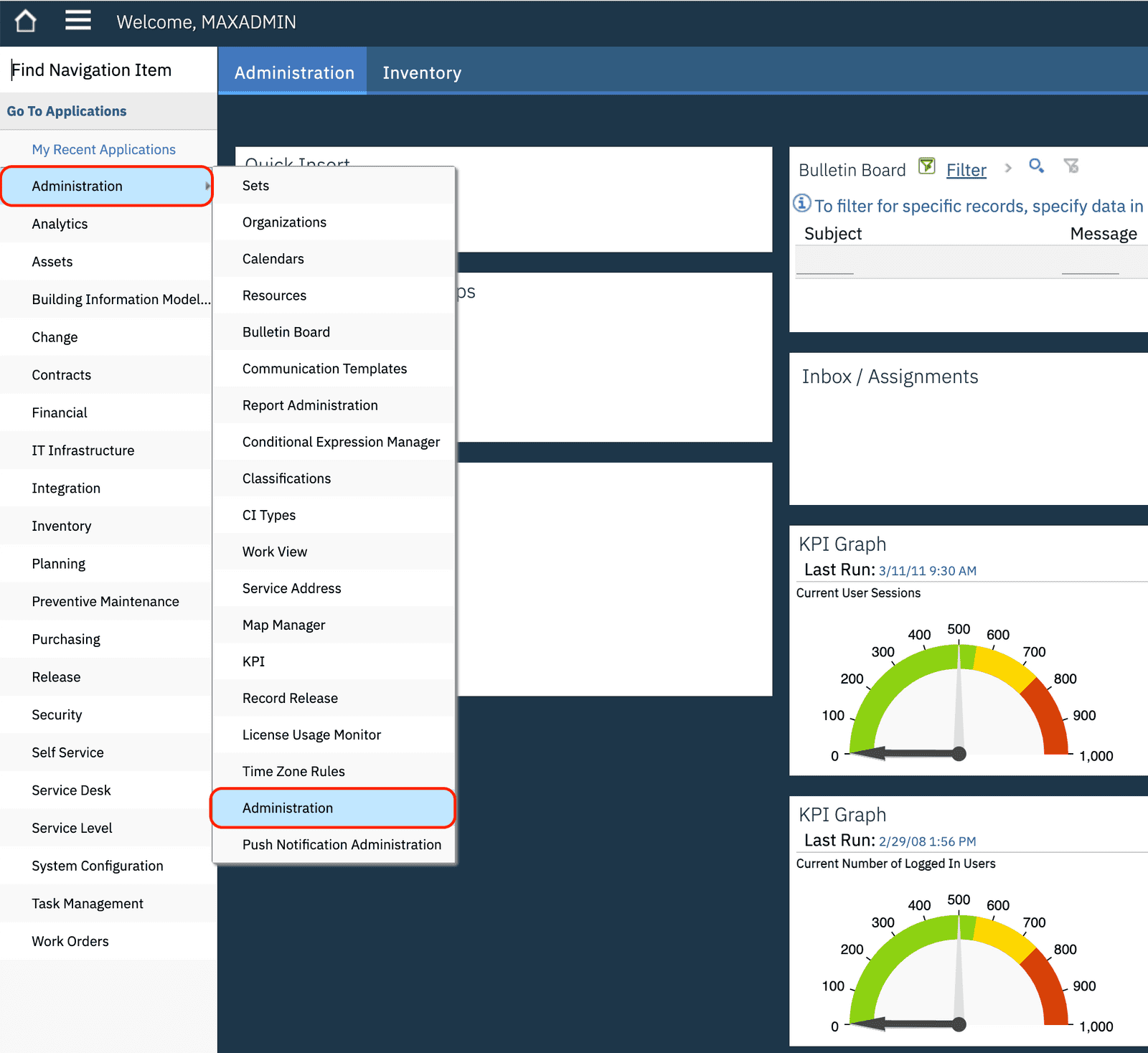Open Administration from the flyout submenu
The height and width of the screenshot is (1053, 1148).
(287, 808)
